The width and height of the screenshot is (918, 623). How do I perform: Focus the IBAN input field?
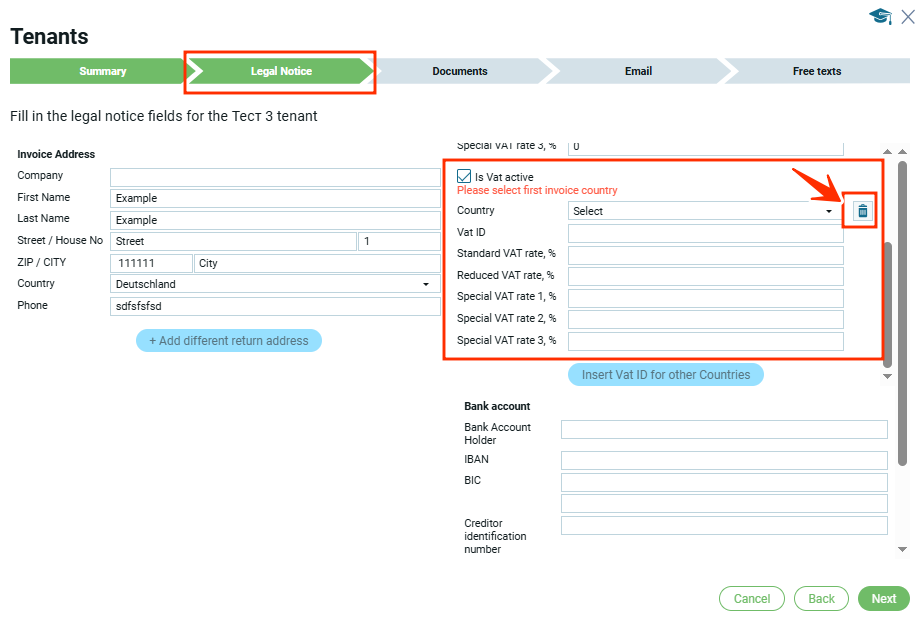point(723,460)
